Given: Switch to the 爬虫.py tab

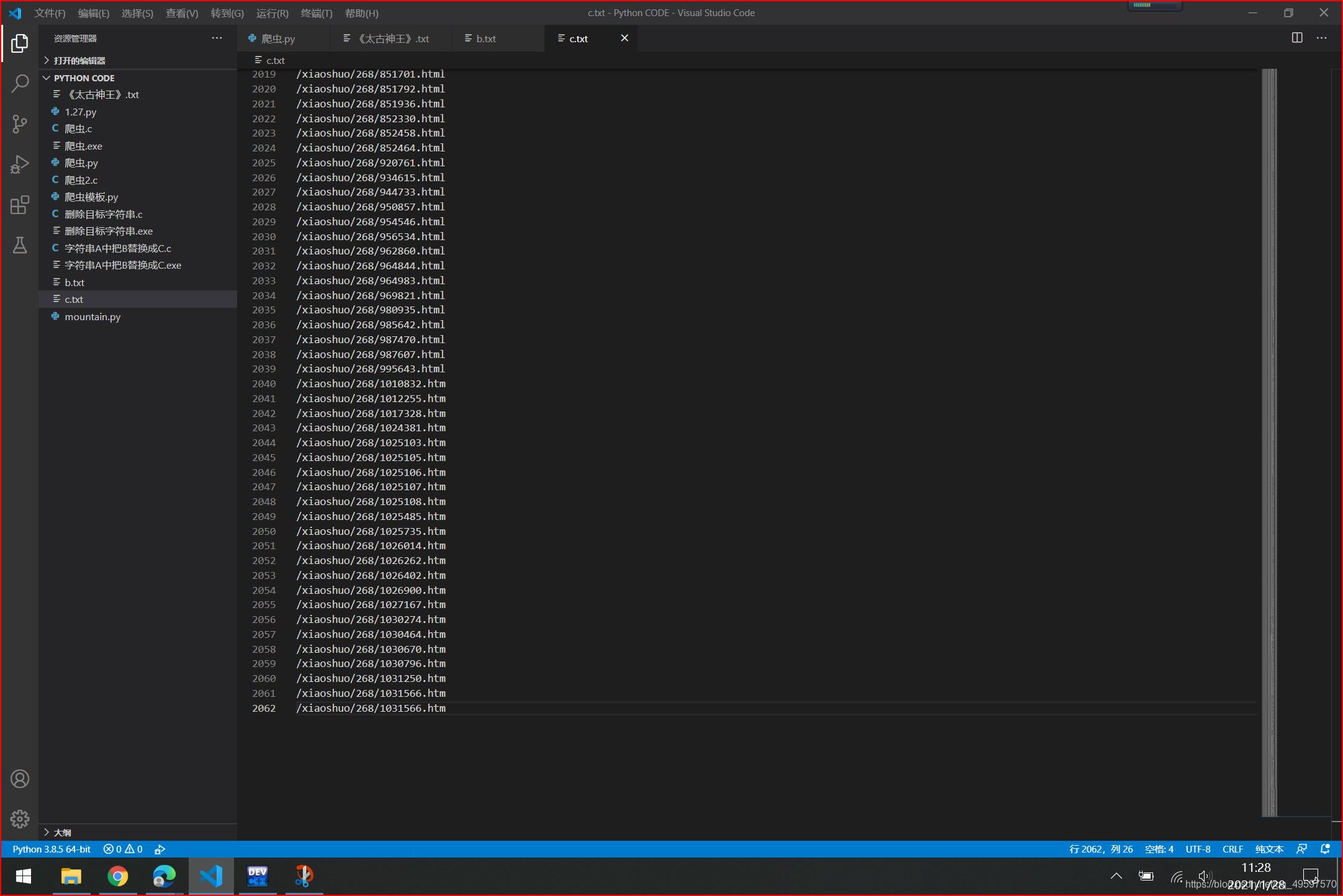Looking at the screenshot, I should 283,38.
